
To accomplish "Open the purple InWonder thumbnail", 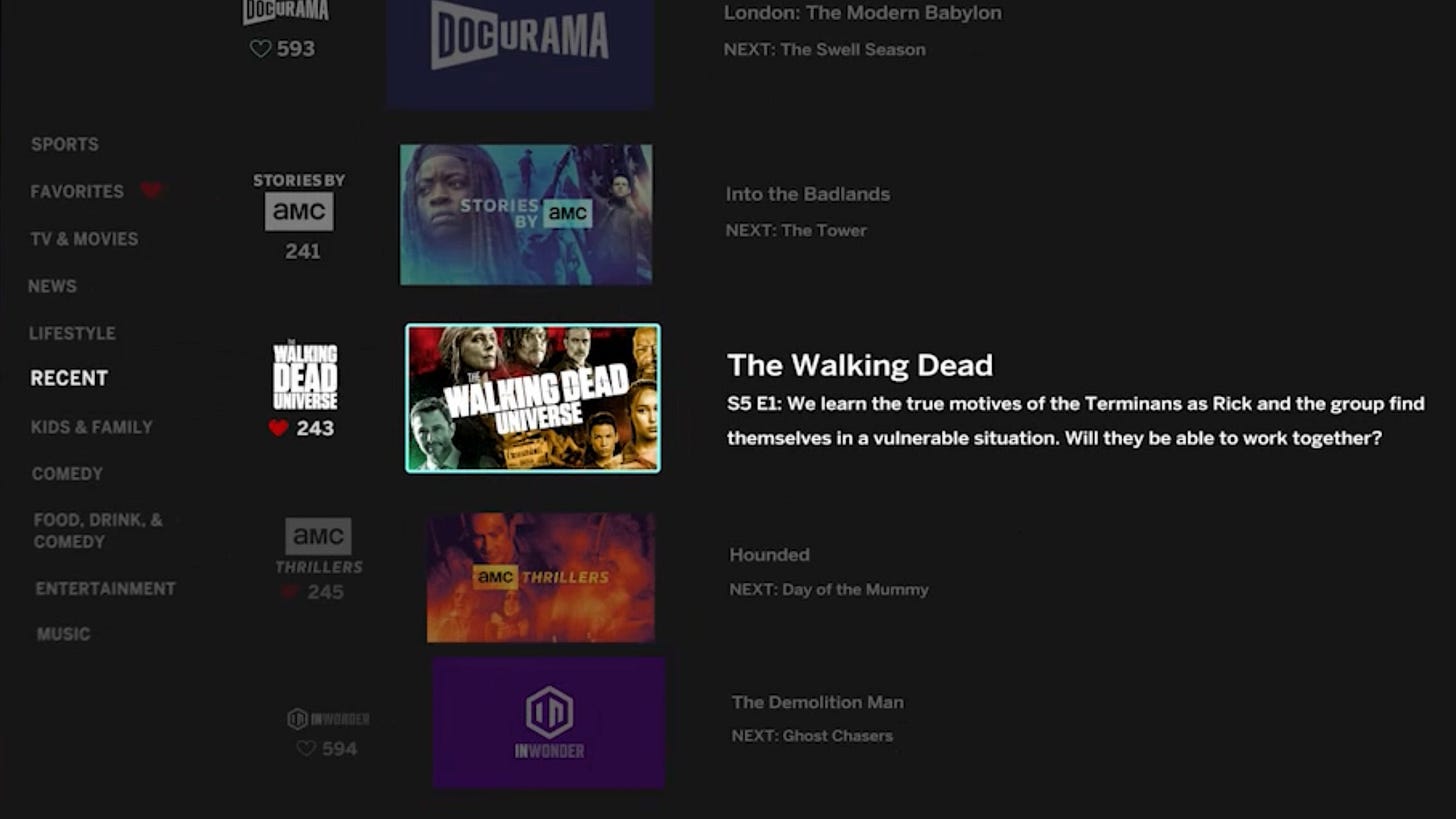I will (x=549, y=722).
